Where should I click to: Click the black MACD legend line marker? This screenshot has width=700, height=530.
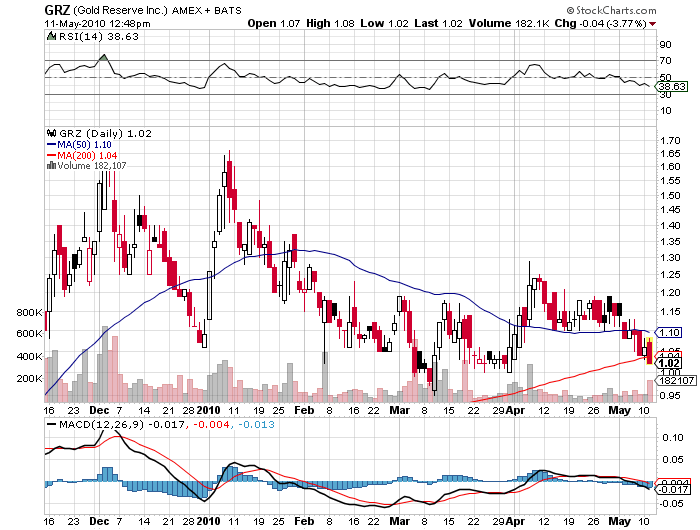tap(51, 424)
